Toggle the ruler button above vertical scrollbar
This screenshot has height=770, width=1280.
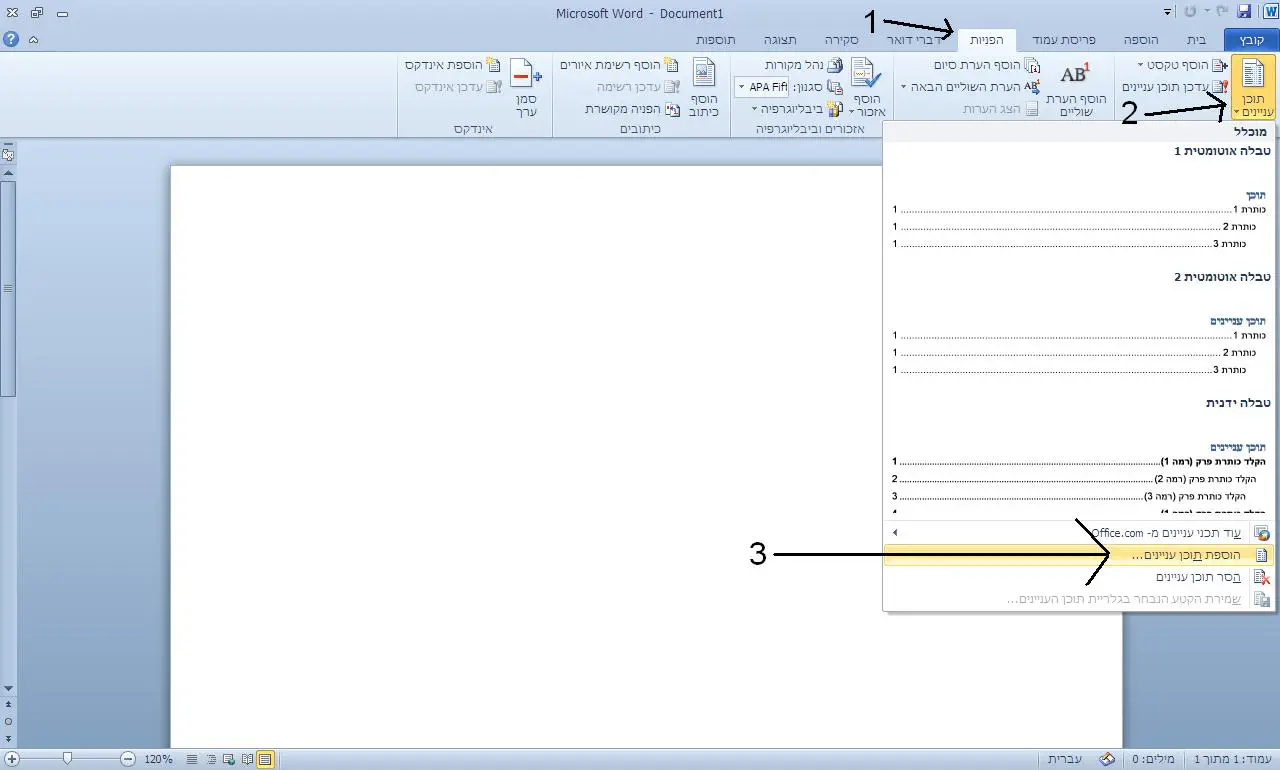(8, 154)
